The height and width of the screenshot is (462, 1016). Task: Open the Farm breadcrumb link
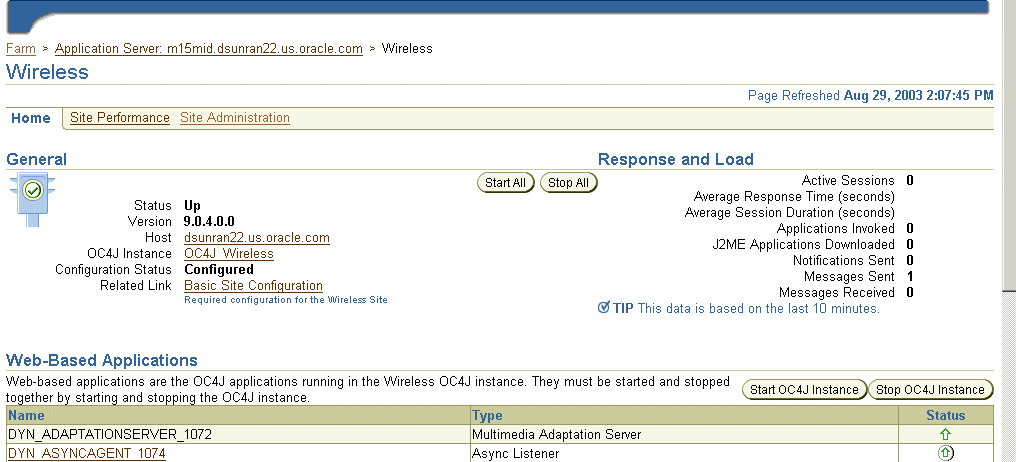point(21,49)
